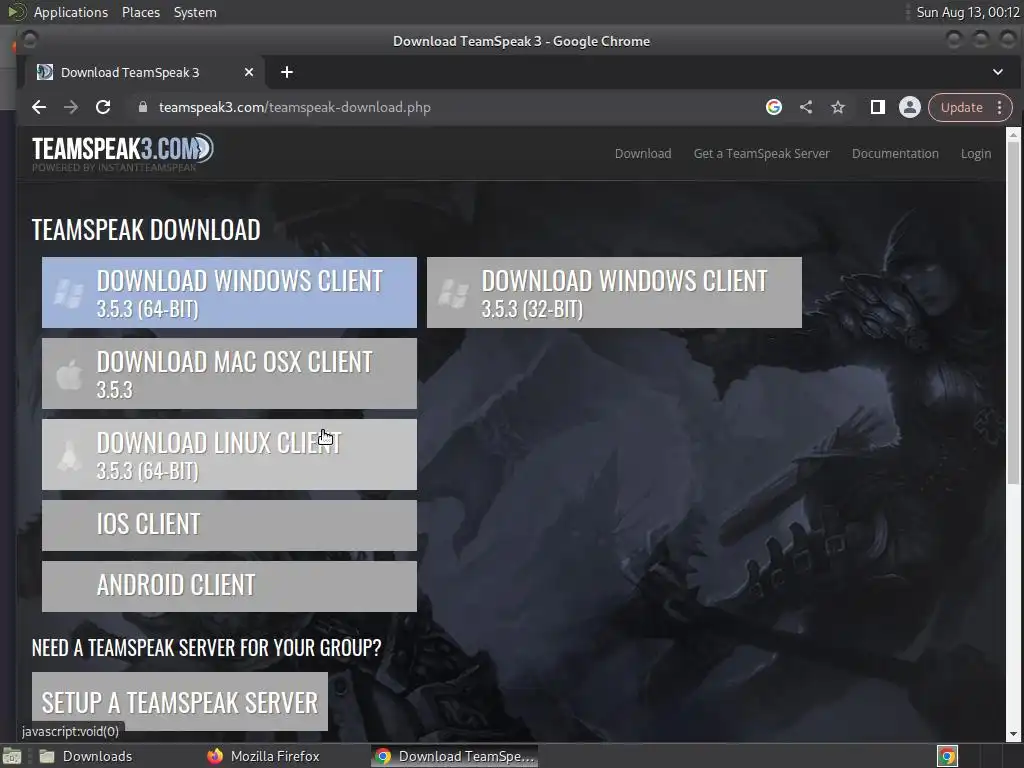This screenshot has height=768, width=1024.
Task: Click the lock icon in address bar
Action: coord(142,107)
